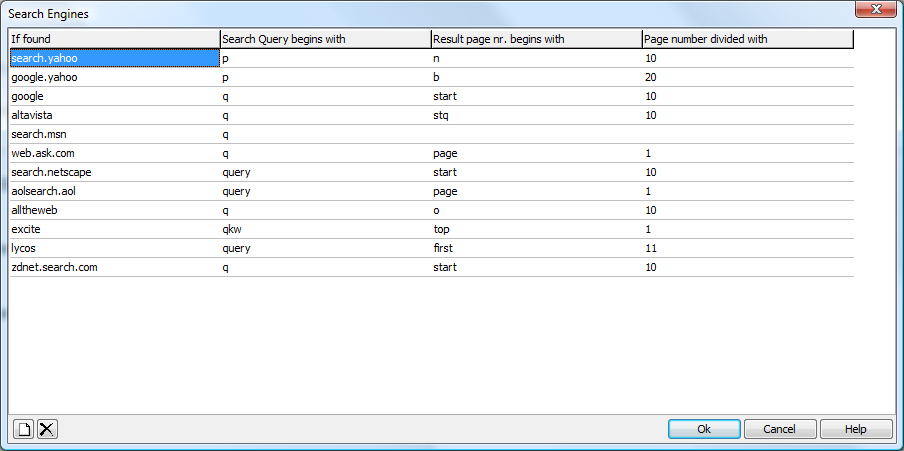Click the start cell in zdnet.search.com row
The width and height of the screenshot is (904, 451).
pyautogui.click(x=537, y=268)
